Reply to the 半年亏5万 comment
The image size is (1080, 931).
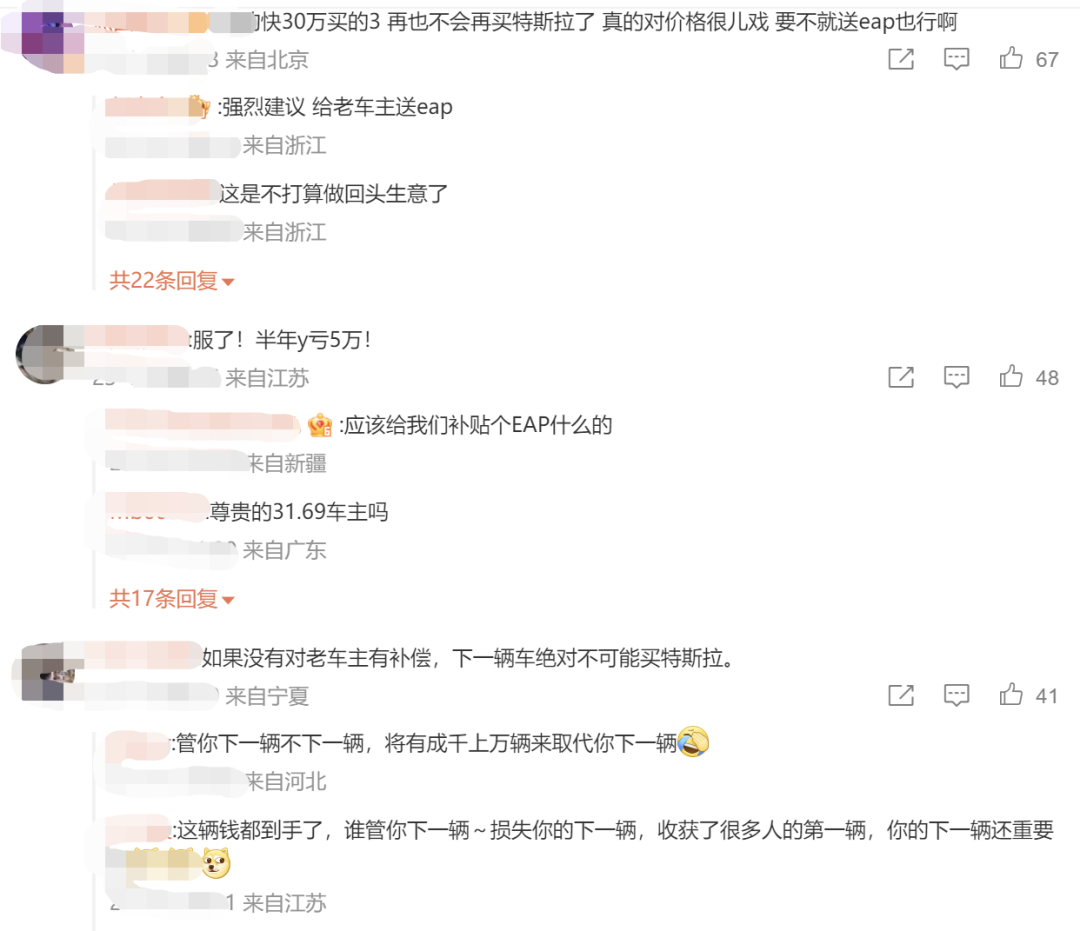point(956,377)
